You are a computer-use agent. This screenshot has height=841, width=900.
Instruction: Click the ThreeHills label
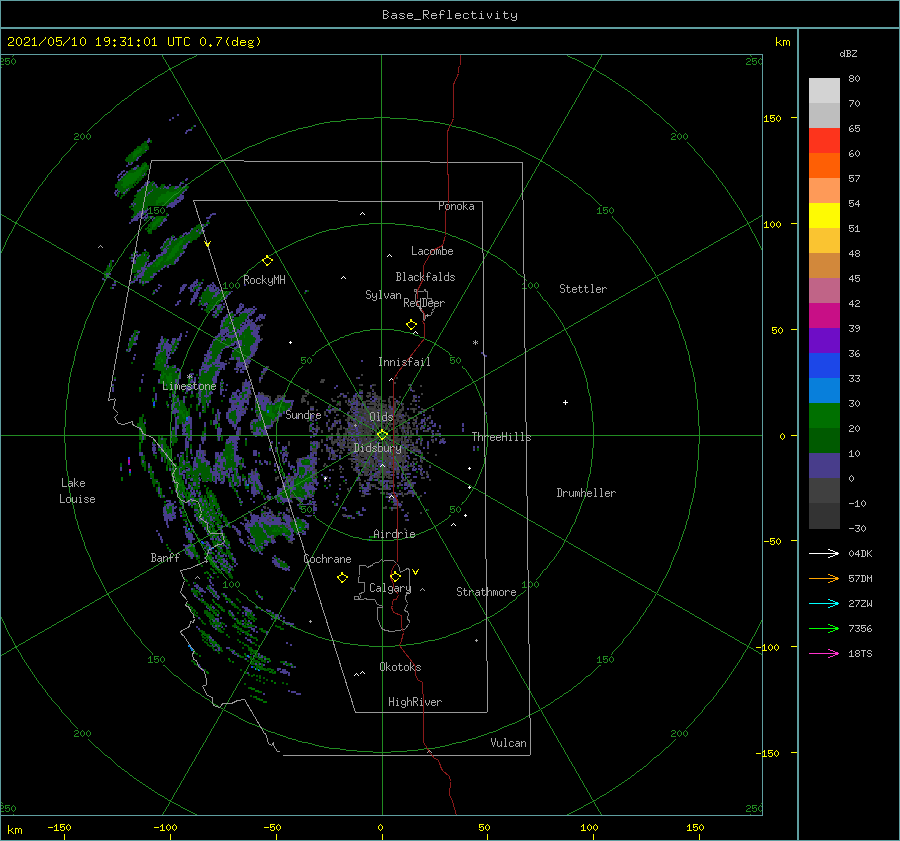pyautogui.click(x=502, y=437)
